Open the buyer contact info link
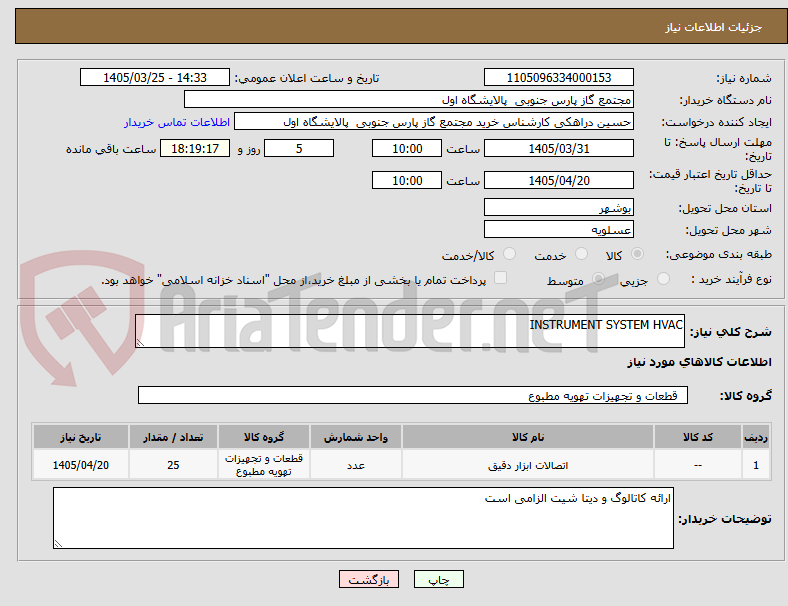 coord(177,122)
